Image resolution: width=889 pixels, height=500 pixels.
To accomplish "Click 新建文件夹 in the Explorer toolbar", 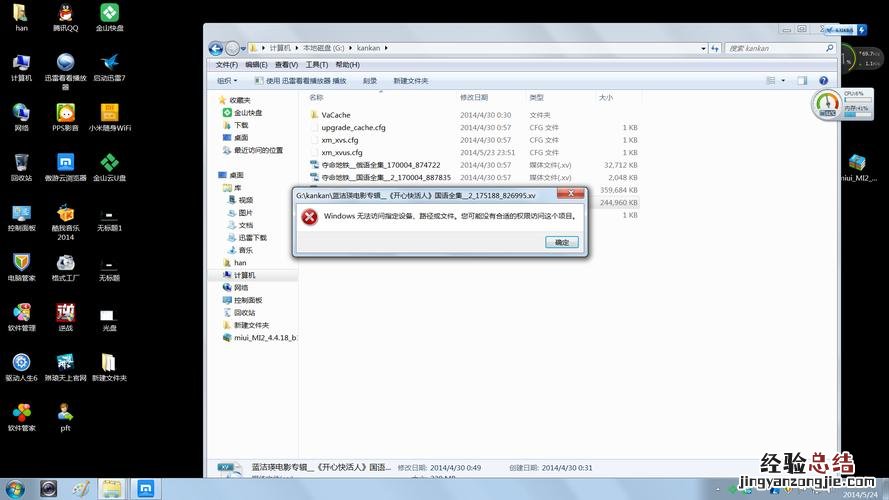I will (410, 80).
